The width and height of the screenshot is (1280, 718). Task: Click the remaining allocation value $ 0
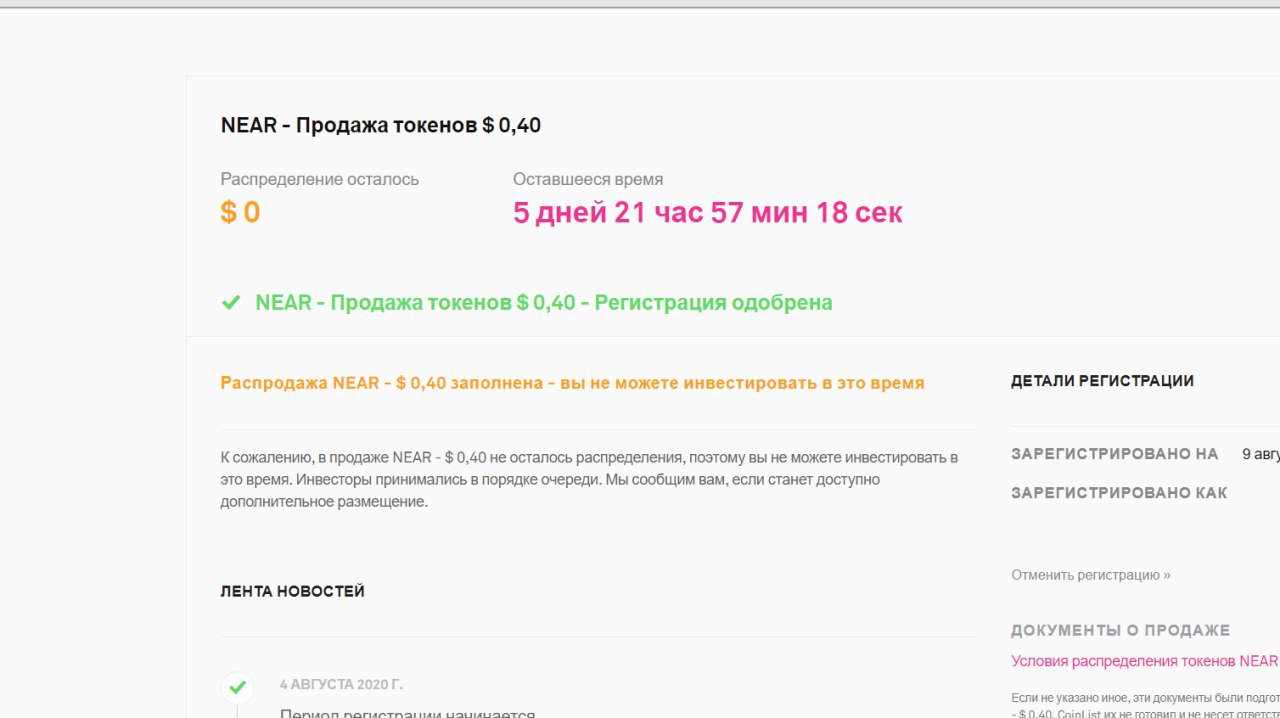tap(240, 212)
